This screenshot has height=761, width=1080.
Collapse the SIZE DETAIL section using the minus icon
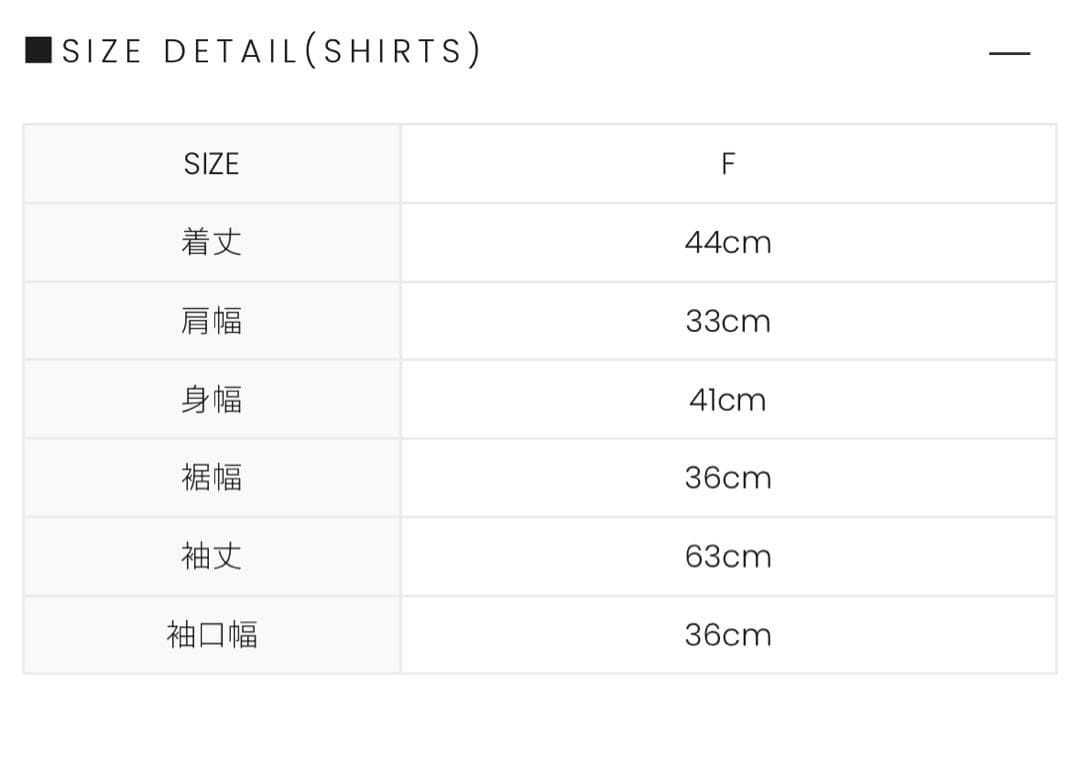[1009, 53]
